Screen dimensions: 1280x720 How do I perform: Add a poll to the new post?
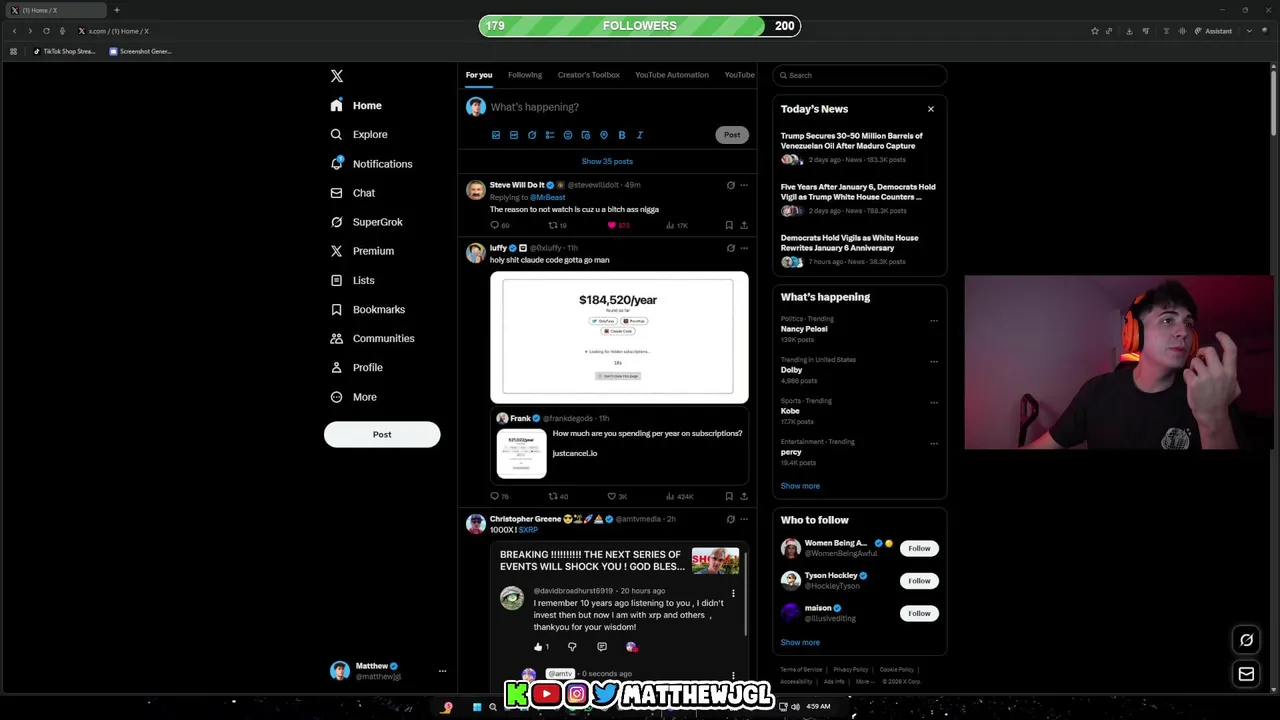550,135
